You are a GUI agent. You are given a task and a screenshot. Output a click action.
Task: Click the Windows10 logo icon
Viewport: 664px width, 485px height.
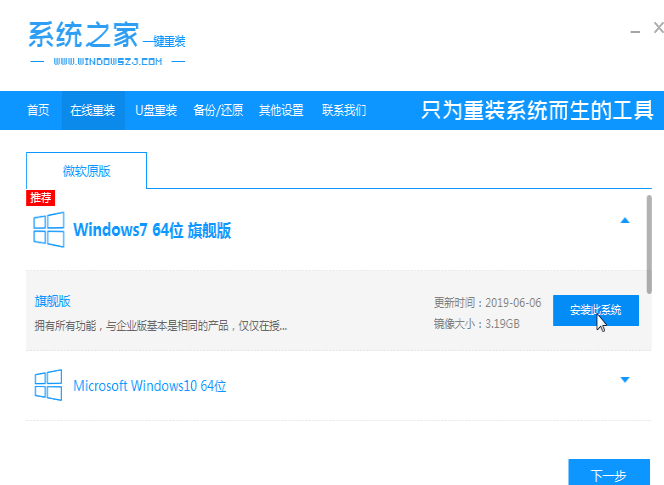point(49,385)
